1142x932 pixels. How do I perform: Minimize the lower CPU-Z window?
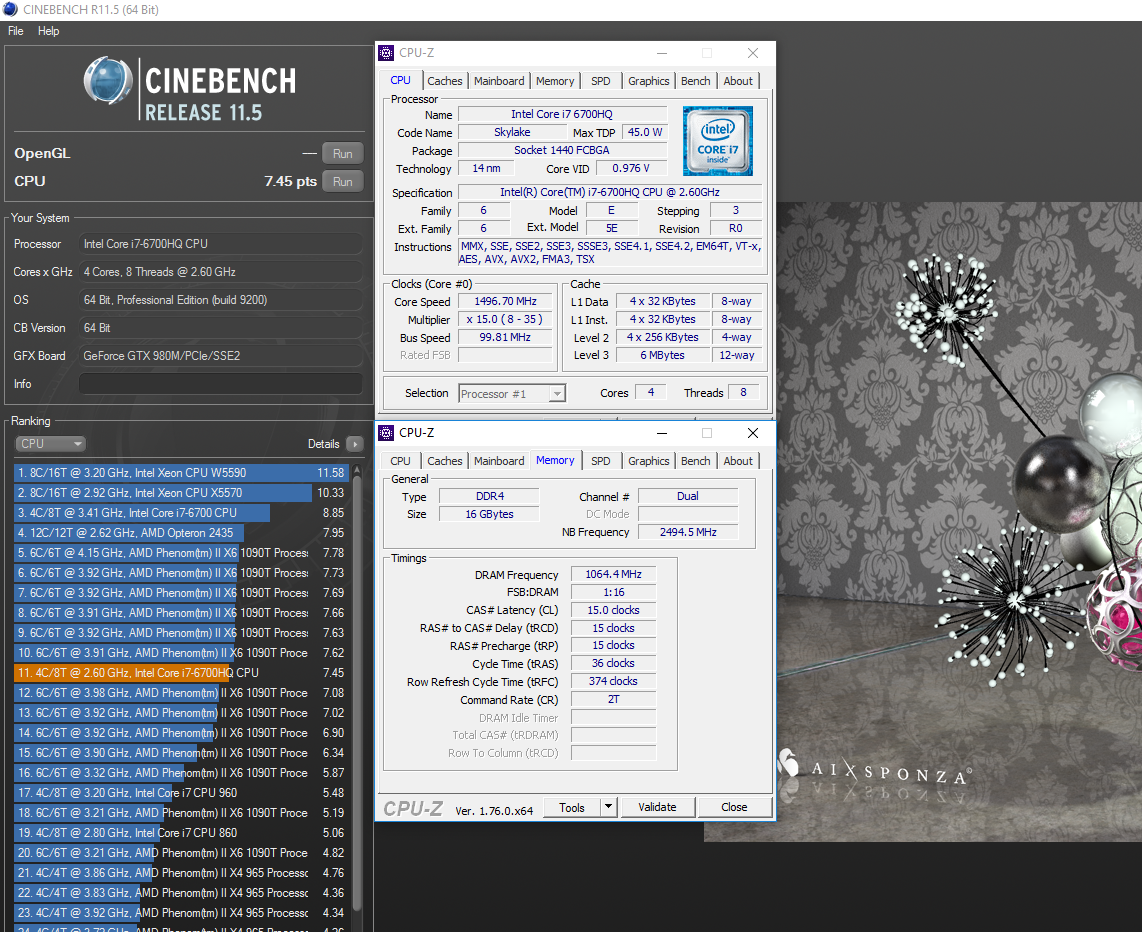(x=662, y=433)
